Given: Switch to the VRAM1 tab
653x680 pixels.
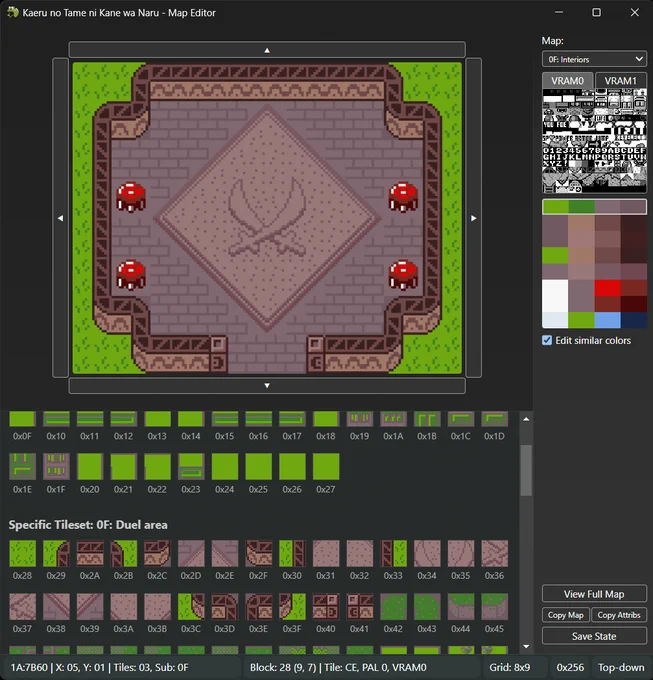Looking at the screenshot, I should [x=620, y=81].
